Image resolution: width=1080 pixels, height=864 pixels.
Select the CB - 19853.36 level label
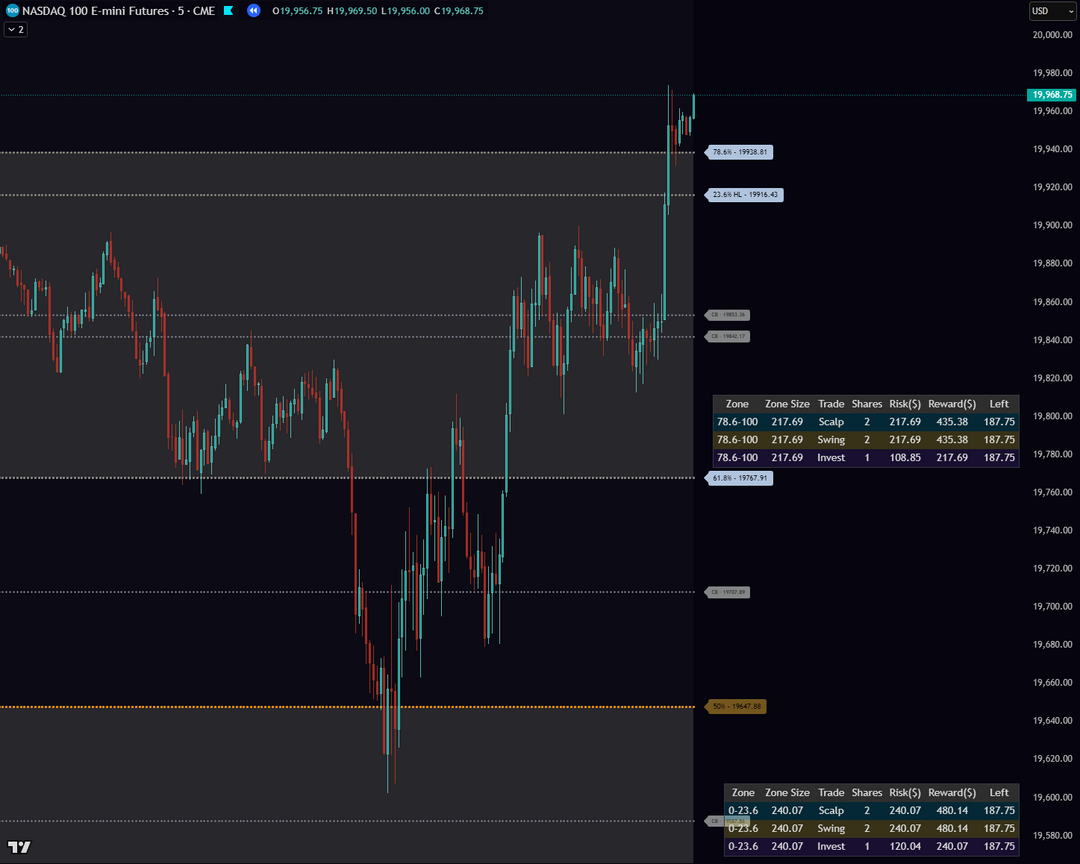point(727,315)
